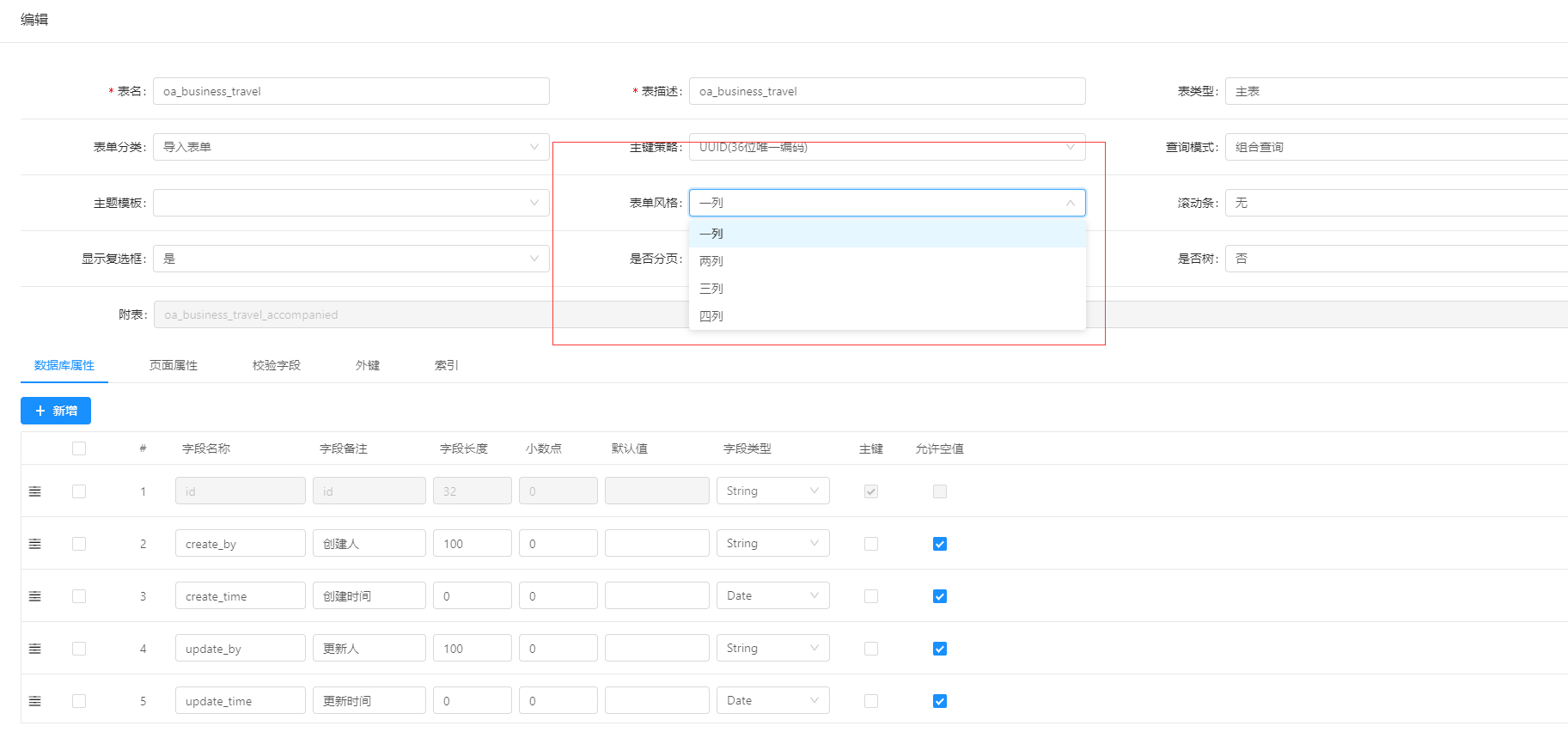Viewport: 1568px width, 738px height.
Task: Click the drag handle icon for update_by row
Action: click(35, 649)
